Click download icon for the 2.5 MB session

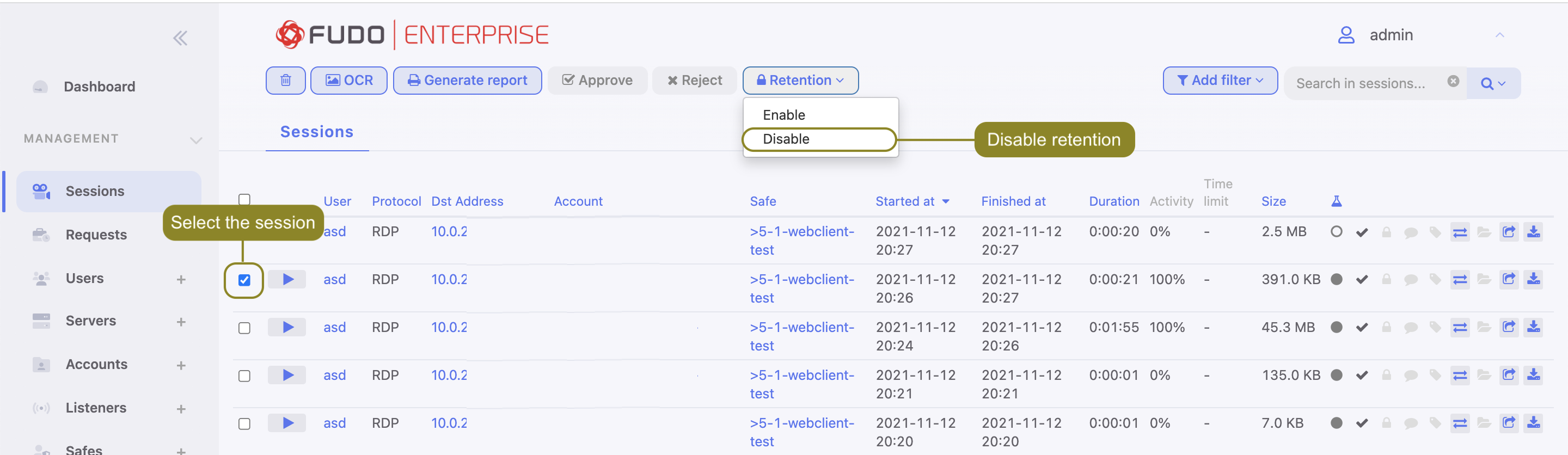1533,232
